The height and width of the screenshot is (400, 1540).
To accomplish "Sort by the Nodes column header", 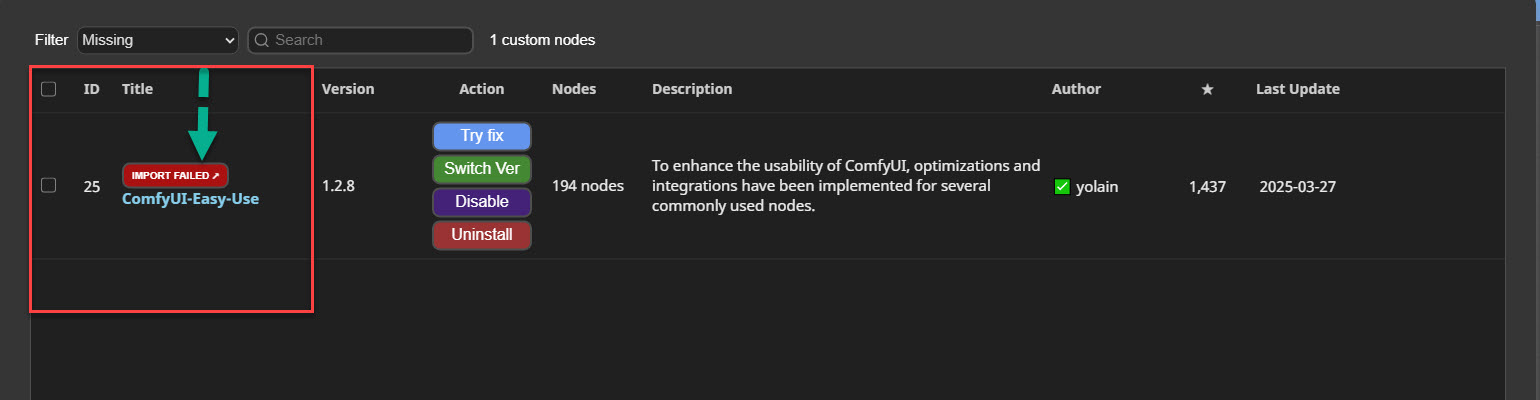I will 573,89.
